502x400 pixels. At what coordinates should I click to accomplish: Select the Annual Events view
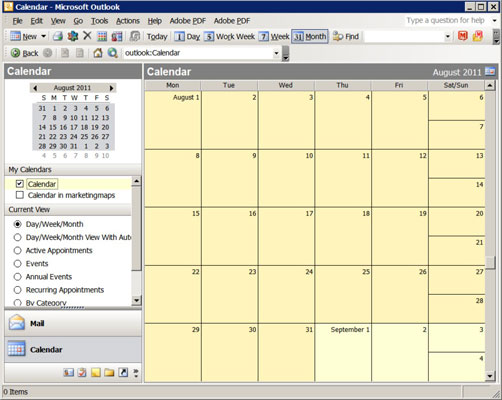[17, 277]
